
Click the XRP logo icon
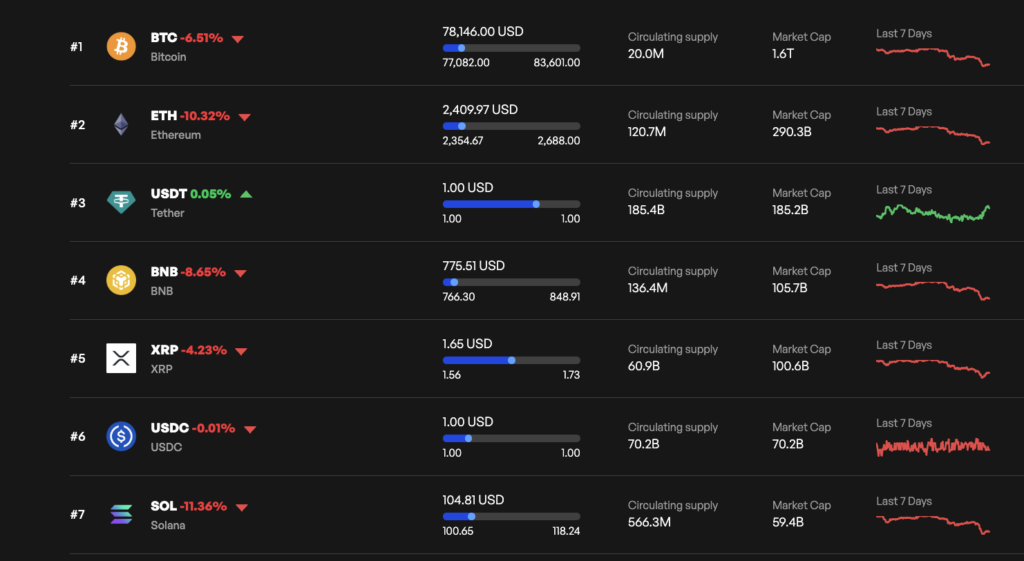tap(121, 358)
